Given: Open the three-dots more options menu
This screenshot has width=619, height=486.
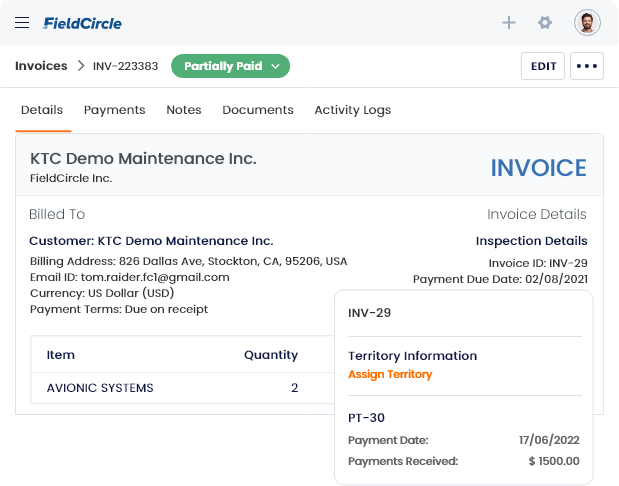Looking at the screenshot, I should tap(587, 66).
